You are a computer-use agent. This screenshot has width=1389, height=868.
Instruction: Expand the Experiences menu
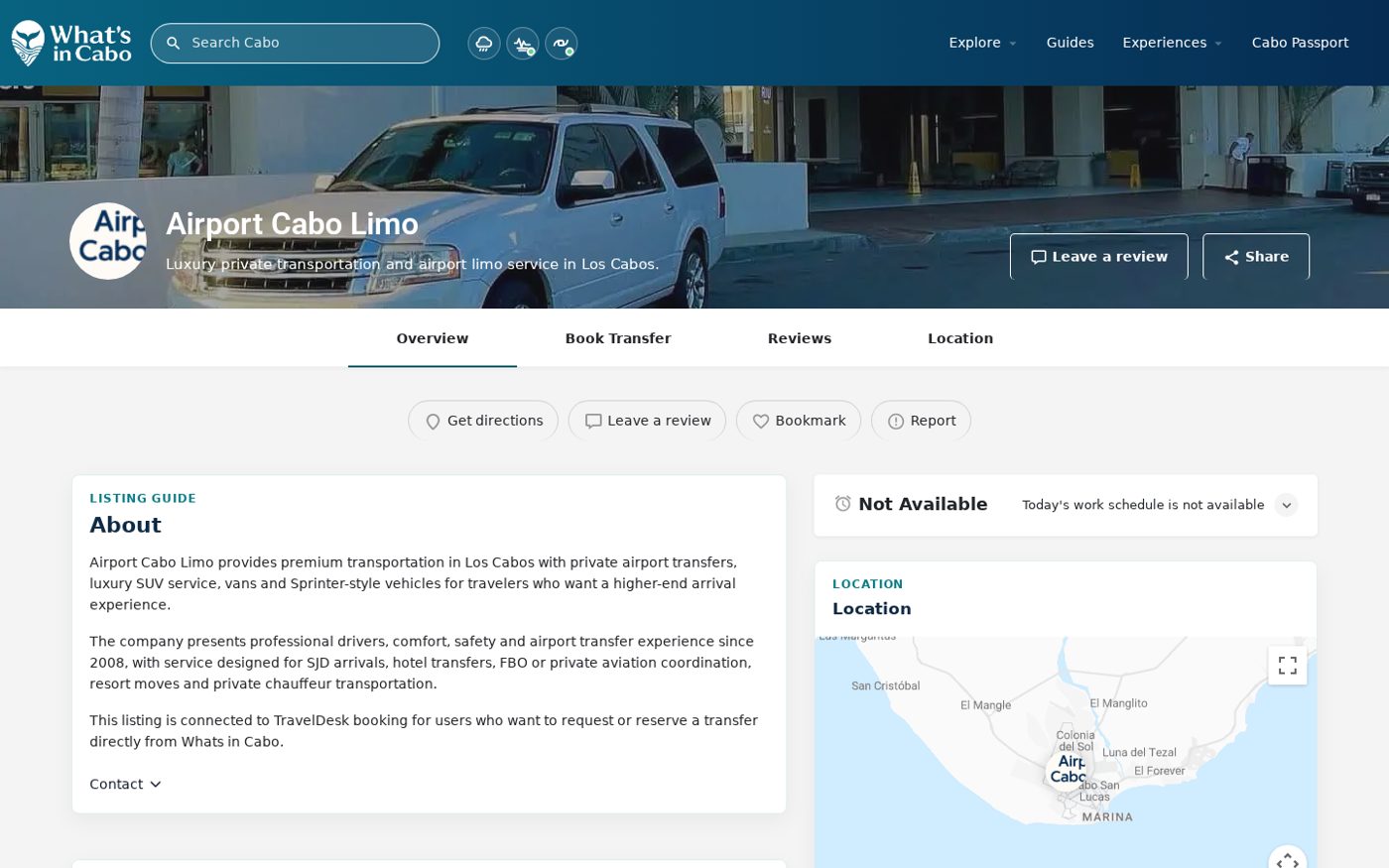coord(1172,43)
